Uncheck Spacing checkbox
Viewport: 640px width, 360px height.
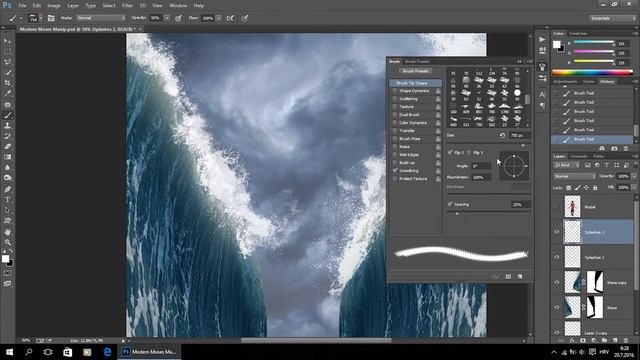pyautogui.click(x=450, y=204)
